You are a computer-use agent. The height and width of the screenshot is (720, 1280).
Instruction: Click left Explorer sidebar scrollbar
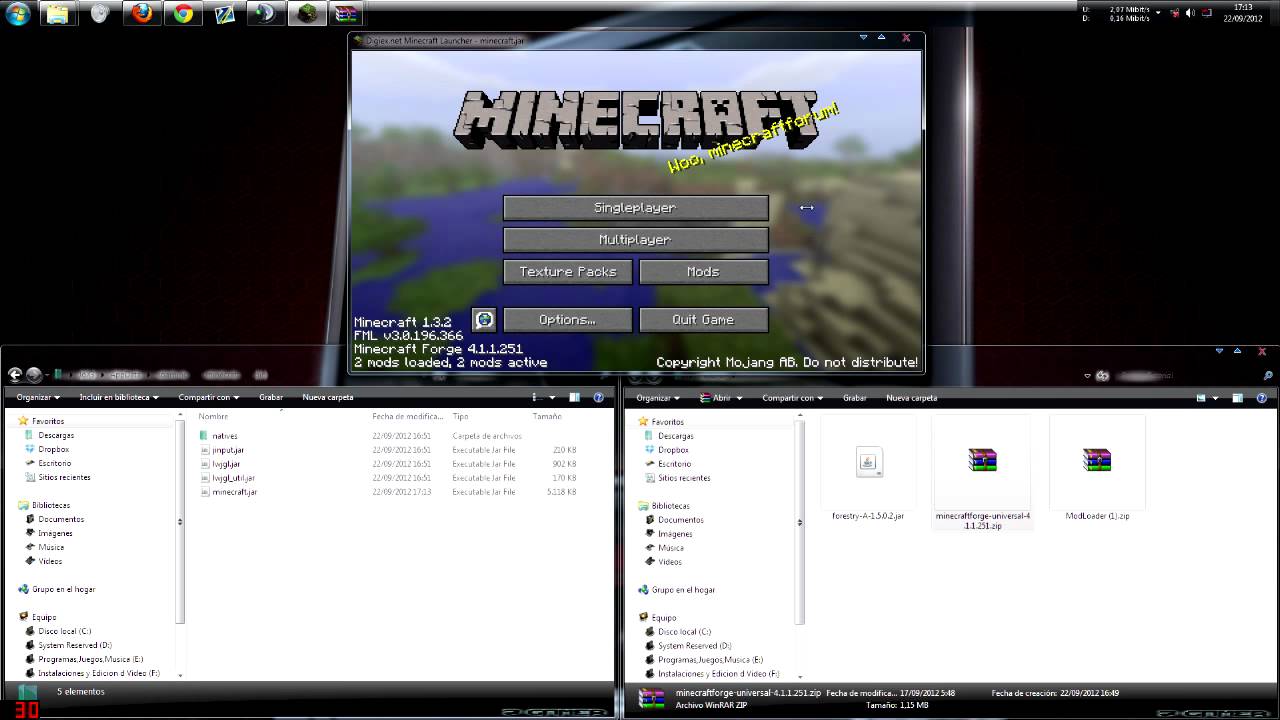pos(180,520)
